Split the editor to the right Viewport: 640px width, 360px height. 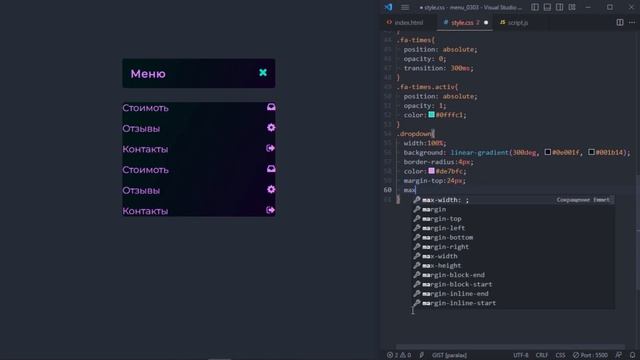(x=620, y=22)
